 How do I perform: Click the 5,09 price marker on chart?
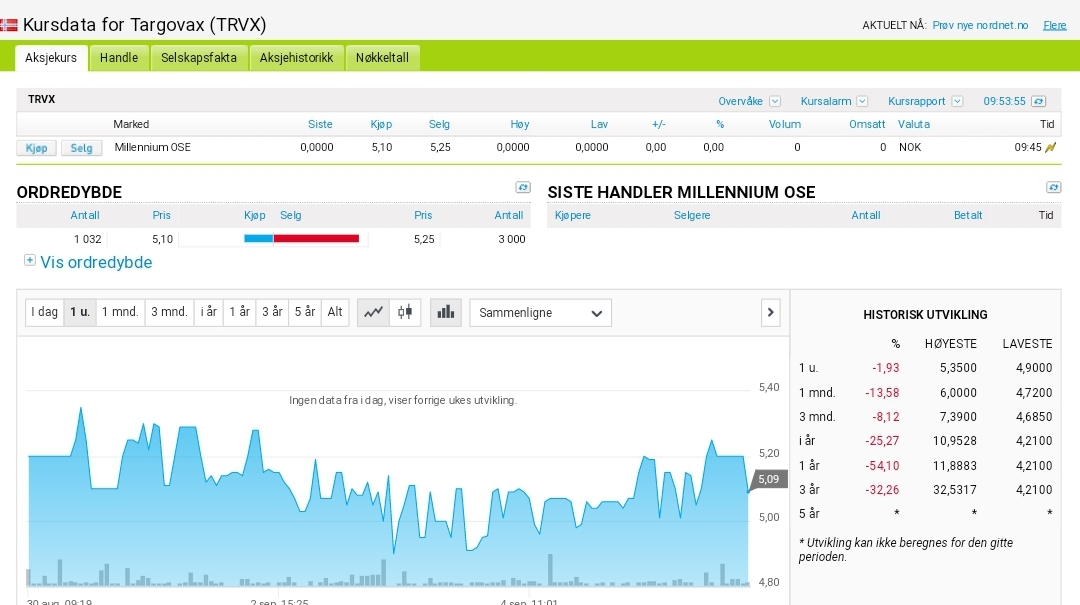768,479
